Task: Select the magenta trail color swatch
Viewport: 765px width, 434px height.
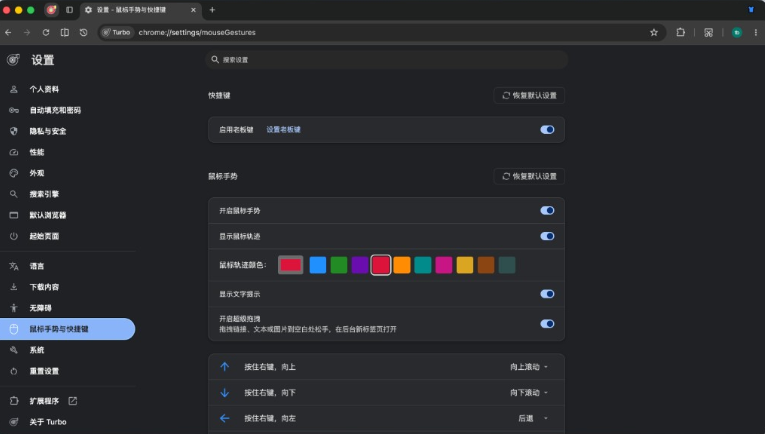Action: pyautogui.click(x=443, y=265)
